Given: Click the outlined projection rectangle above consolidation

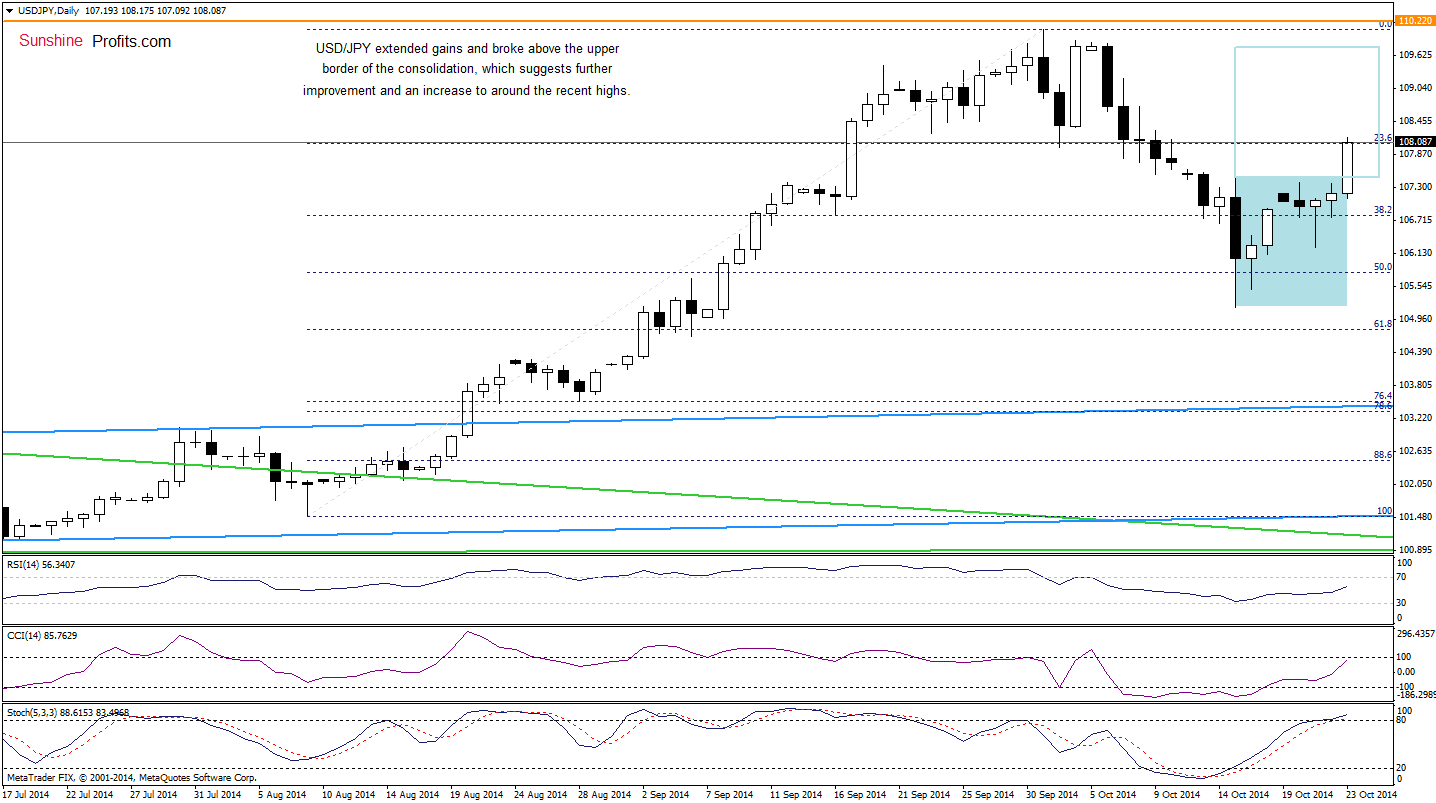Looking at the screenshot, I should (1307, 112).
